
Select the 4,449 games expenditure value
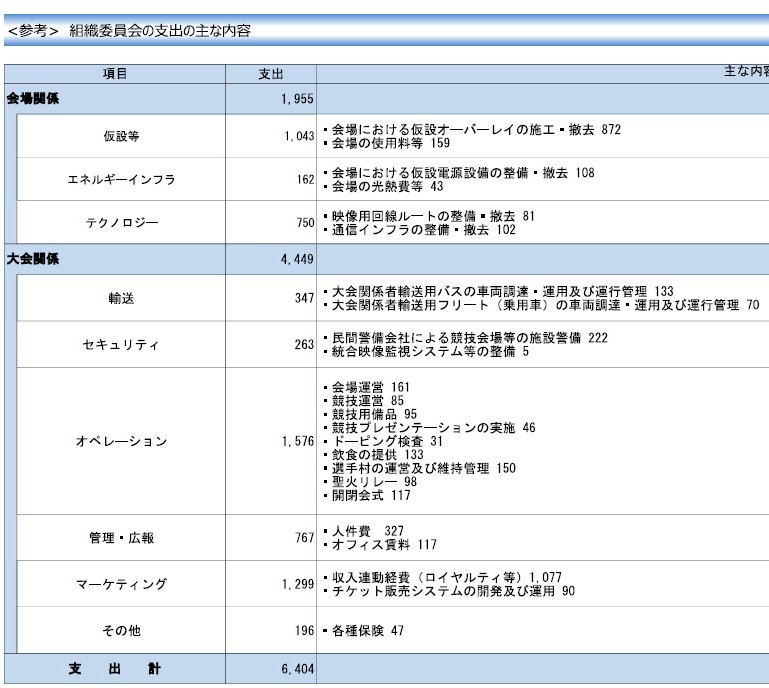click(299, 260)
